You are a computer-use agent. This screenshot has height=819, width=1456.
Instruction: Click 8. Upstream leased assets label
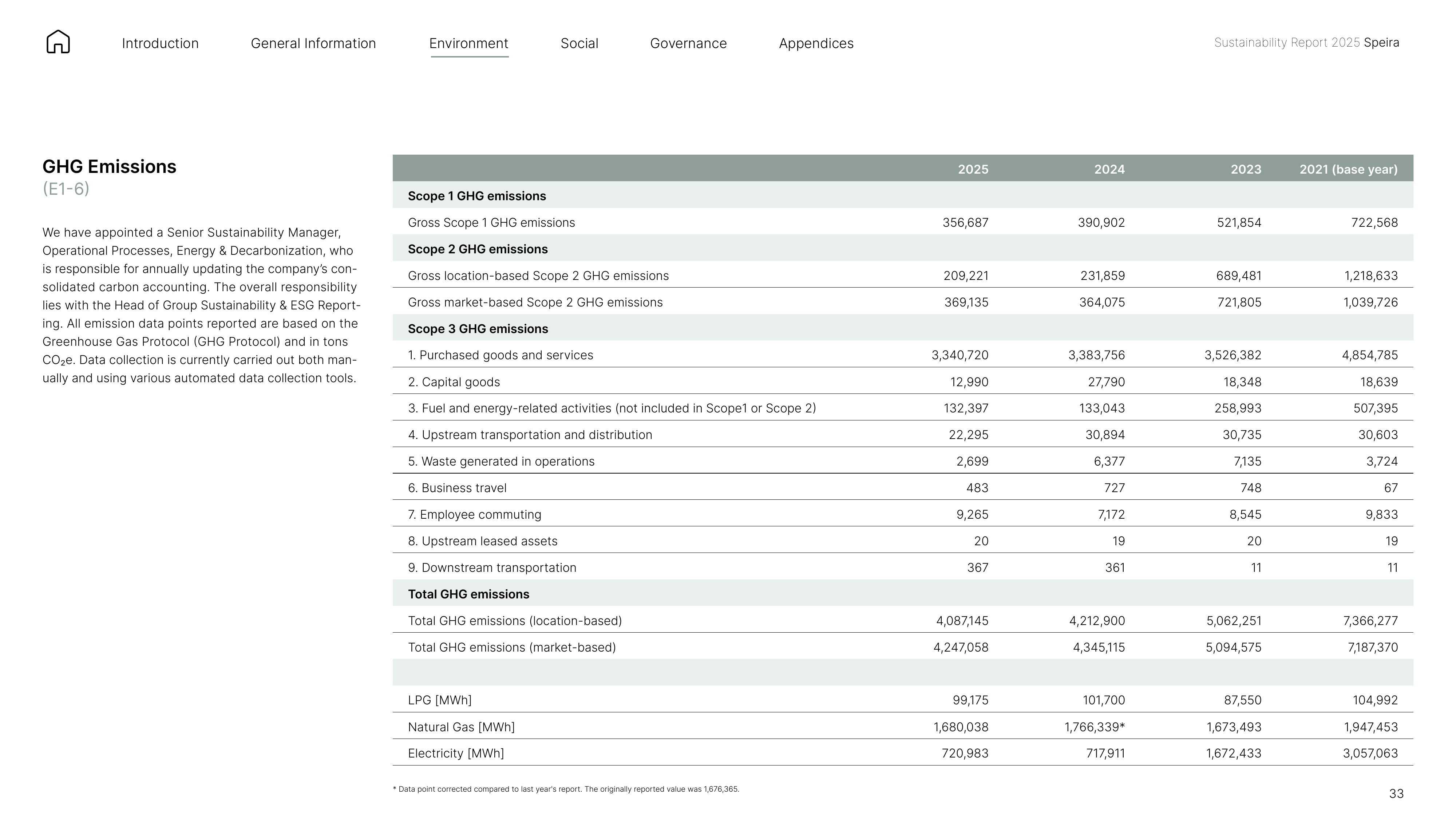(482, 541)
